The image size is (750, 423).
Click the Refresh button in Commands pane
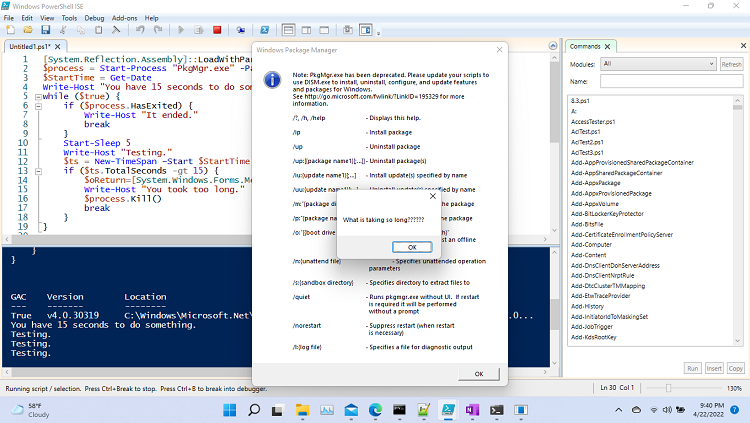[x=731, y=64]
